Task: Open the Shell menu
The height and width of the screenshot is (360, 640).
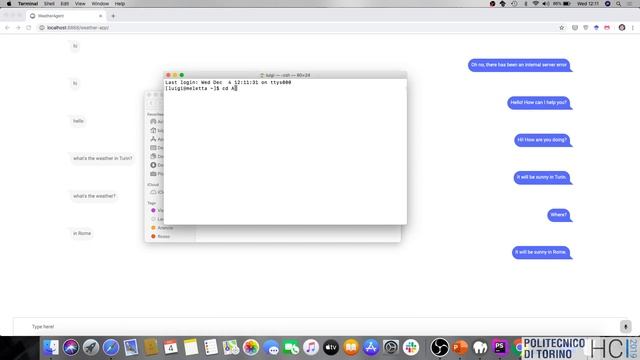Action: coord(49,4)
